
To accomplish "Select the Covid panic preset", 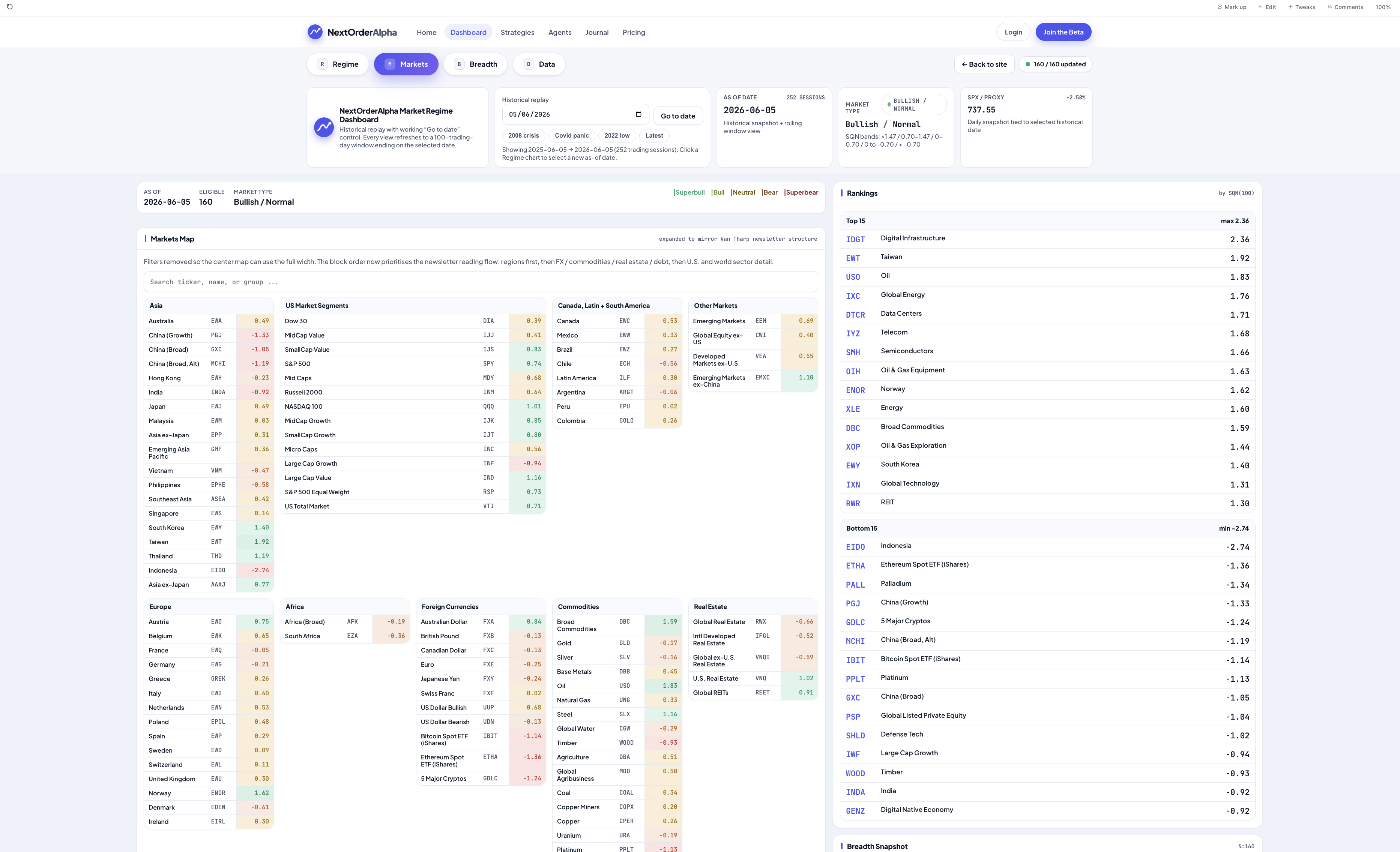I will point(572,136).
